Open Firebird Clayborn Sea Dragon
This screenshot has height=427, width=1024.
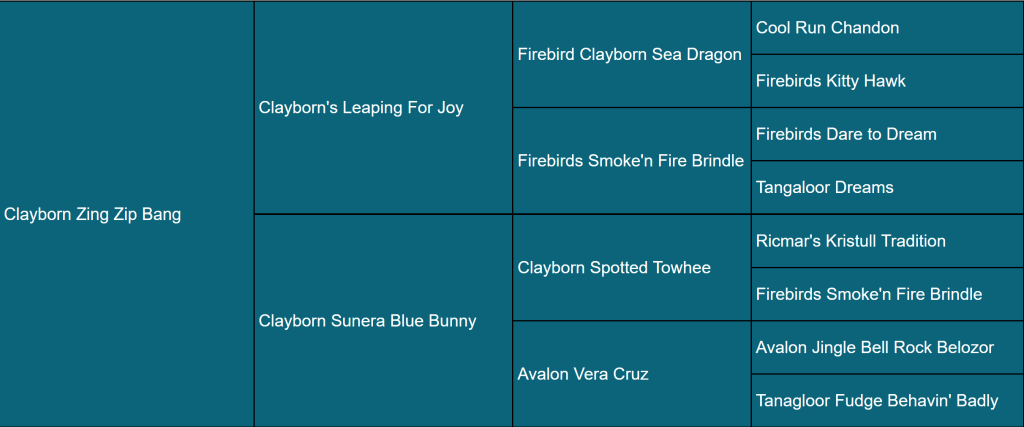click(x=630, y=55)
